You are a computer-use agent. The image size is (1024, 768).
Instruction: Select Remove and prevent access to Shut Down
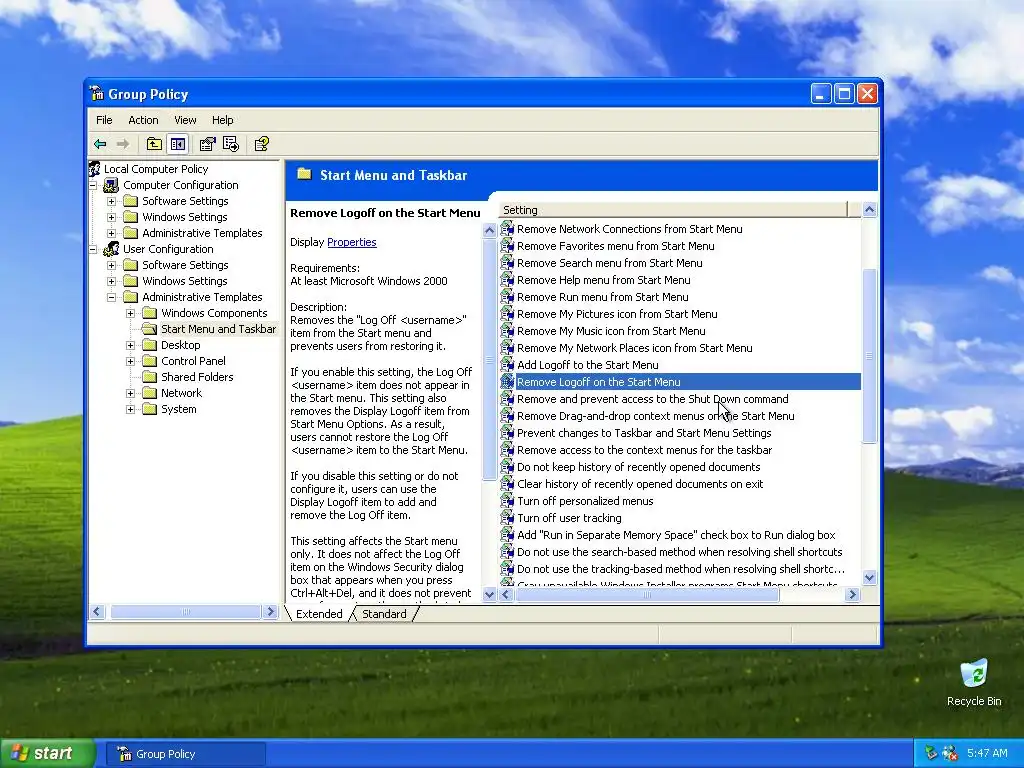(652, 399)
